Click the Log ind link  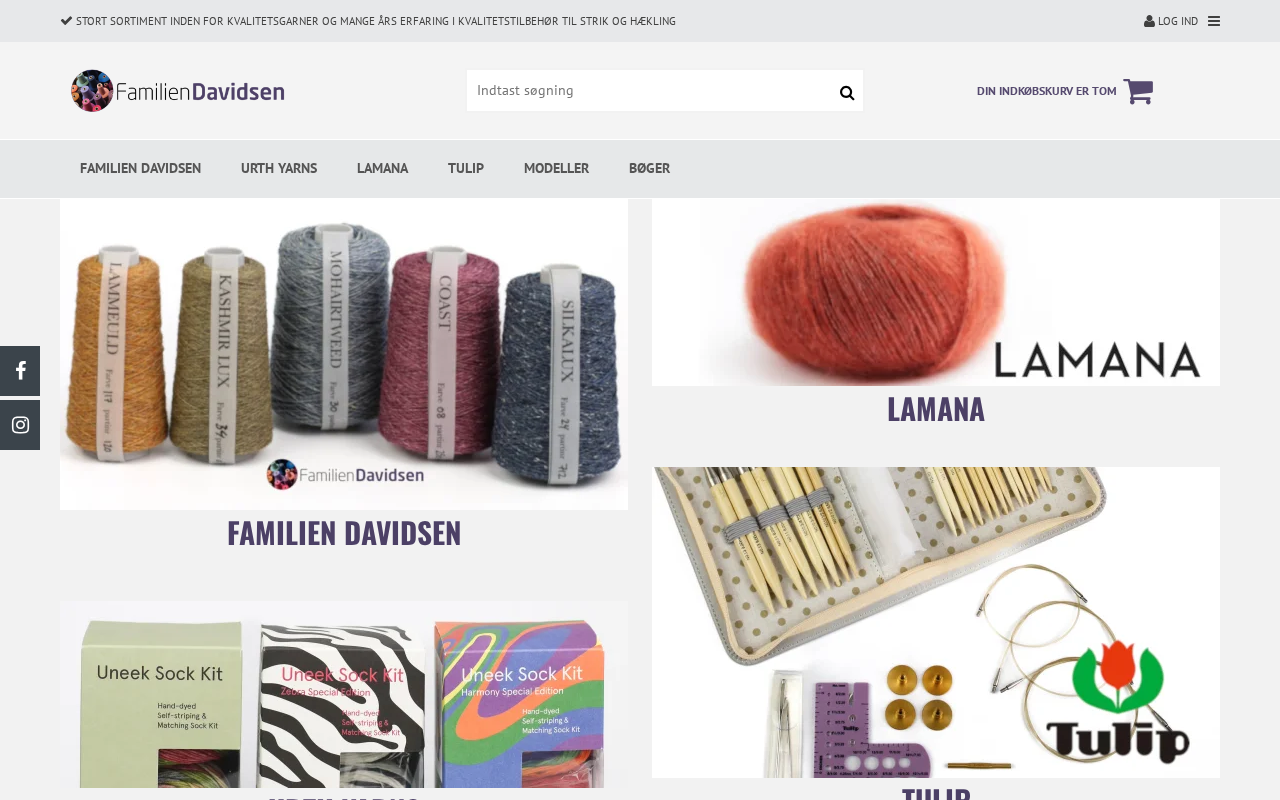(1177, 21)
